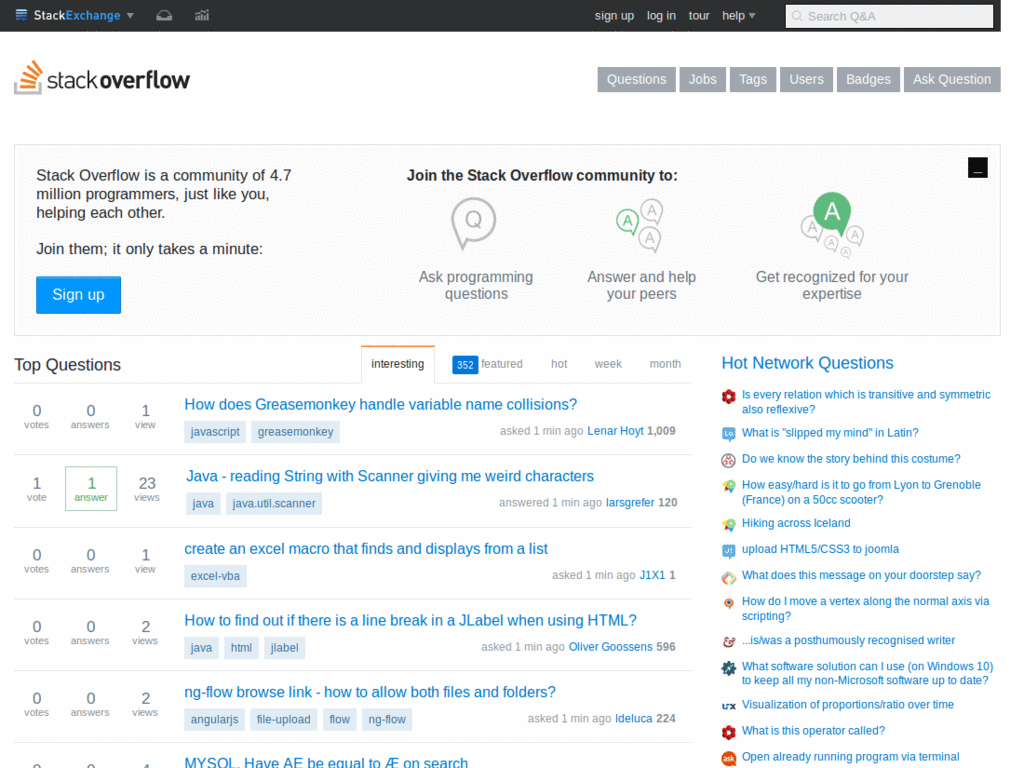Click the jlabel tag

pyautogui.click(x=284, y=648)
